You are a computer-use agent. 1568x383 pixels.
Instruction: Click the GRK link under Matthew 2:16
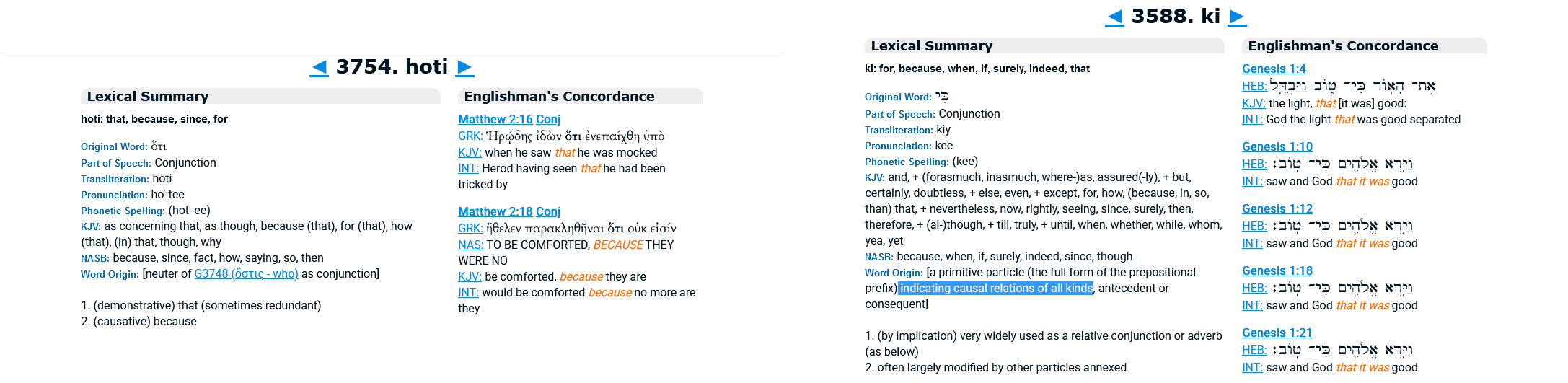470,136
